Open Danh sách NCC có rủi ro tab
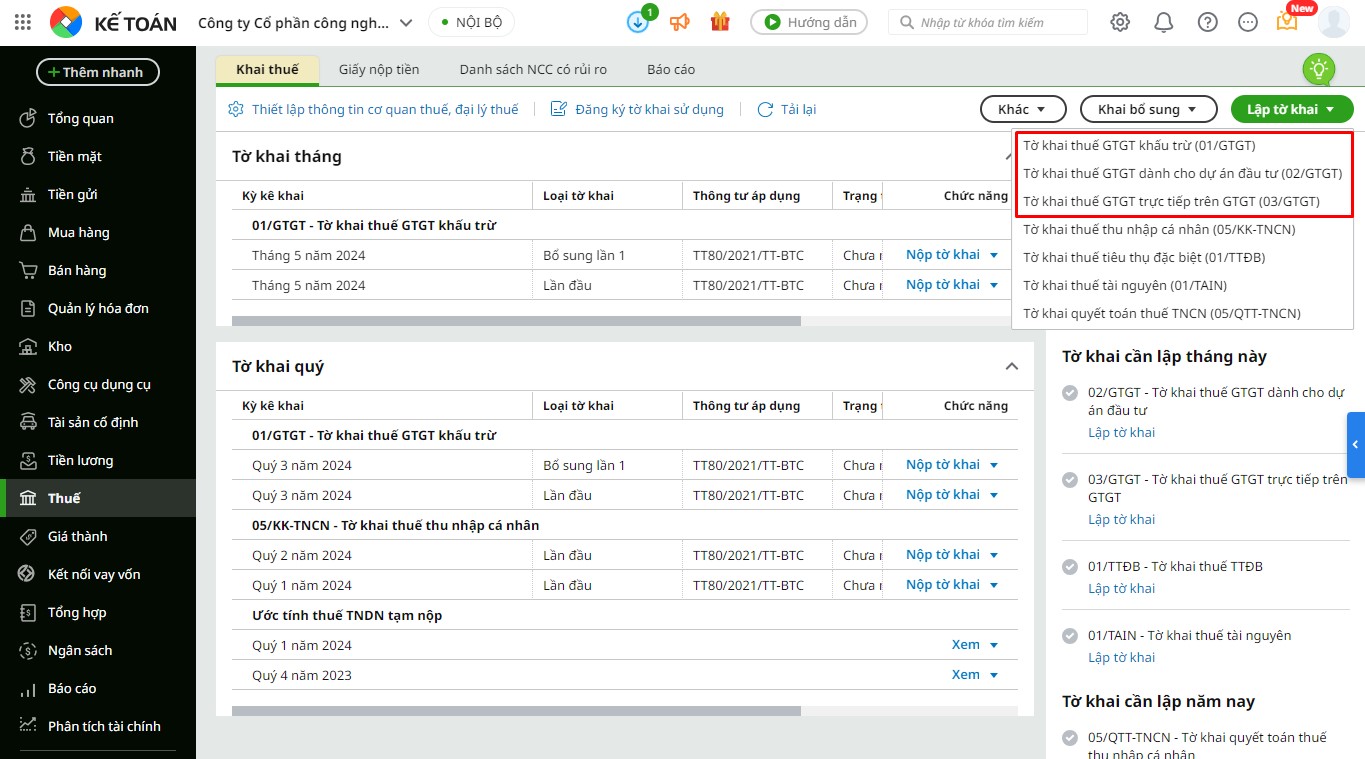 point(533,69)
